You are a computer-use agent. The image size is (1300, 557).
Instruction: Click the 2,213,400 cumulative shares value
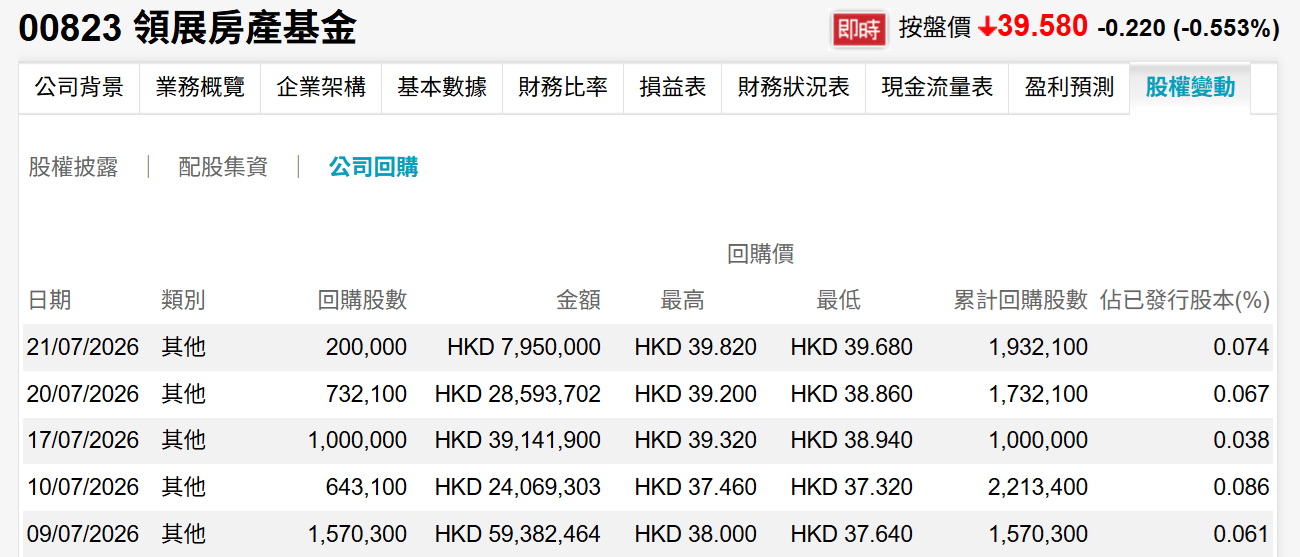click(x=1038, y=487)
